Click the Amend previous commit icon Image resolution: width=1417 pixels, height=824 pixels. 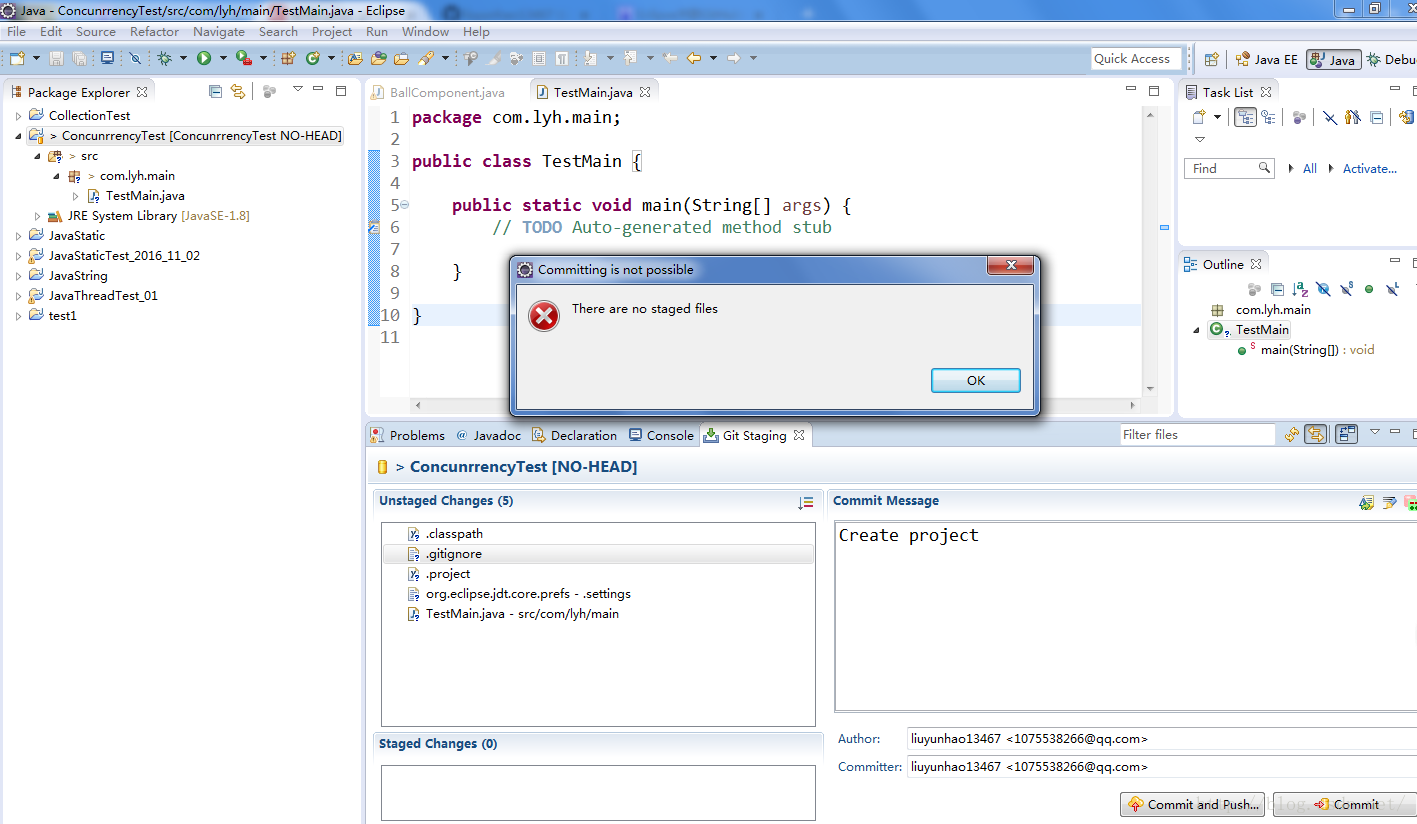tap(1366, 502)
